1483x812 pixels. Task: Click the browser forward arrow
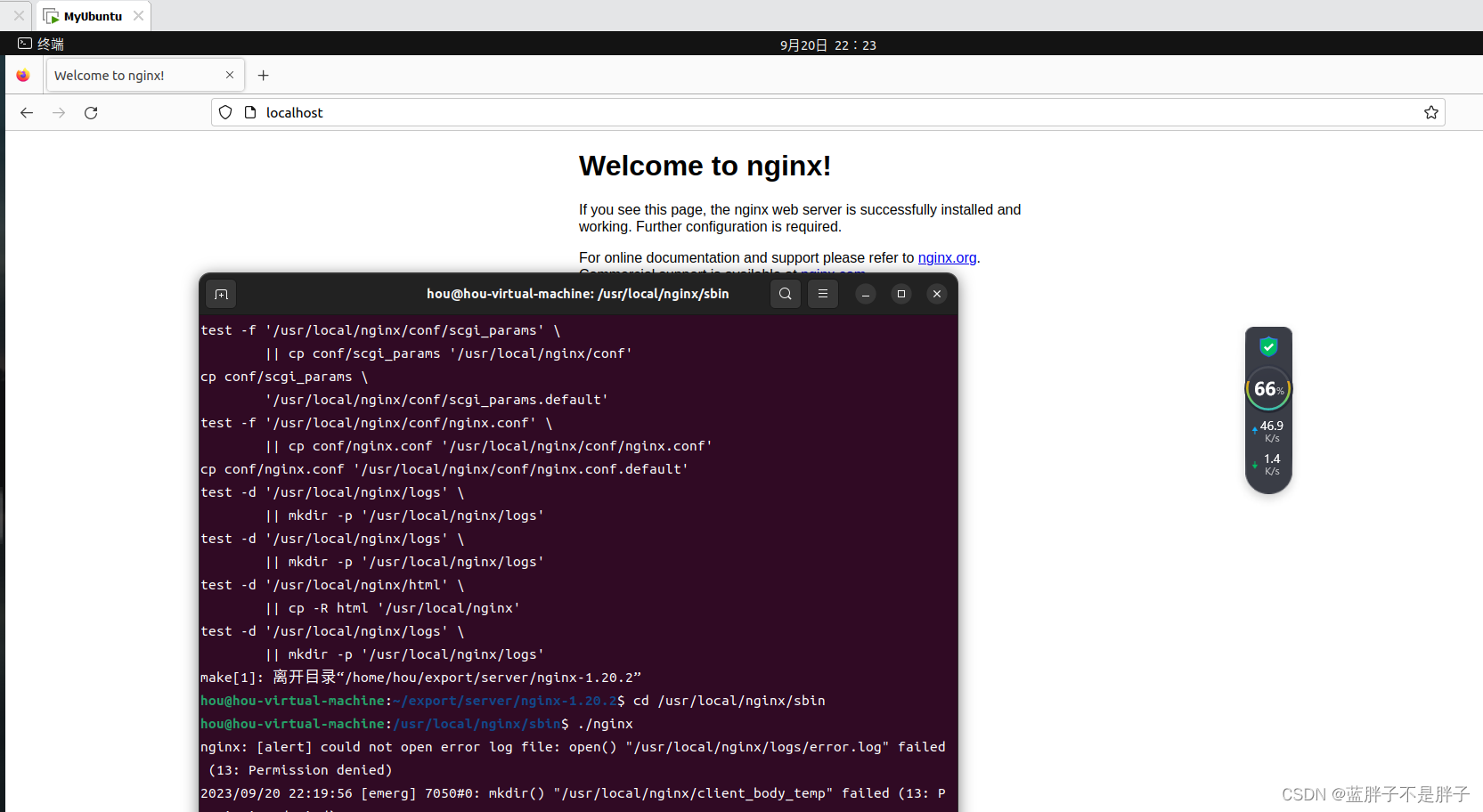pos(59,113)
